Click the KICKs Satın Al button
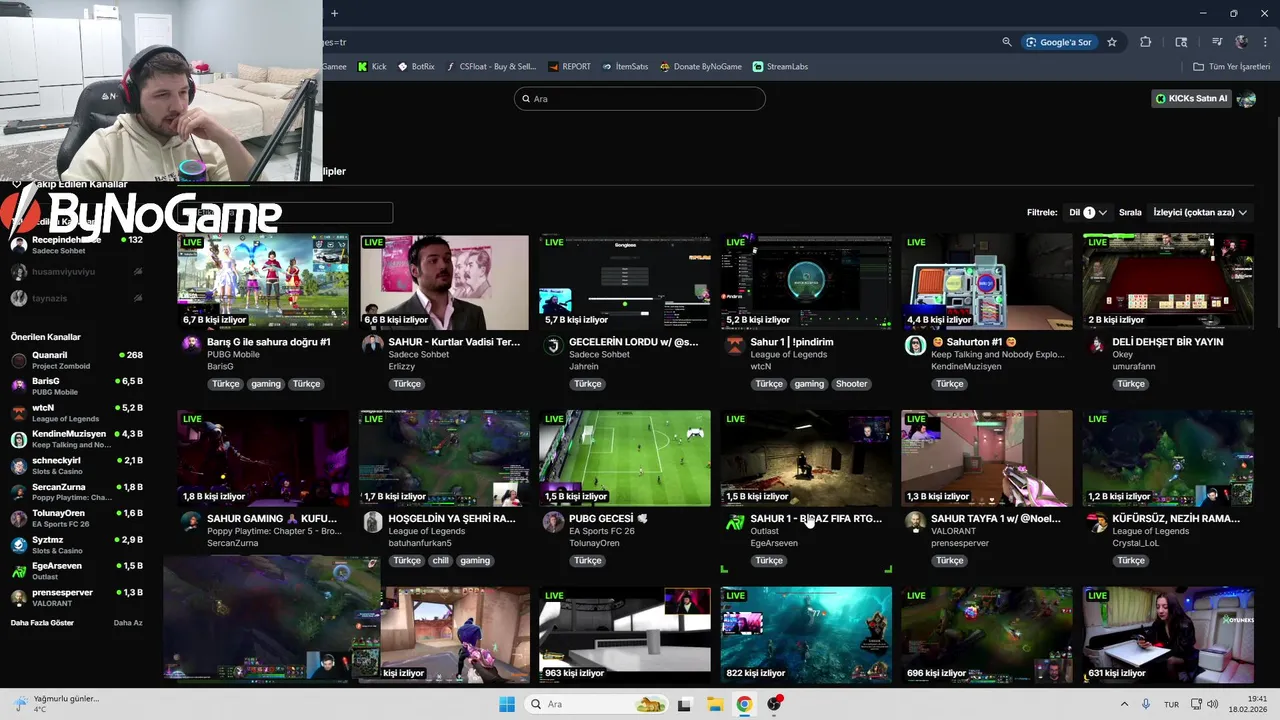The height and width of the screenshot is (720, 1280). [x=1191, y=98]
